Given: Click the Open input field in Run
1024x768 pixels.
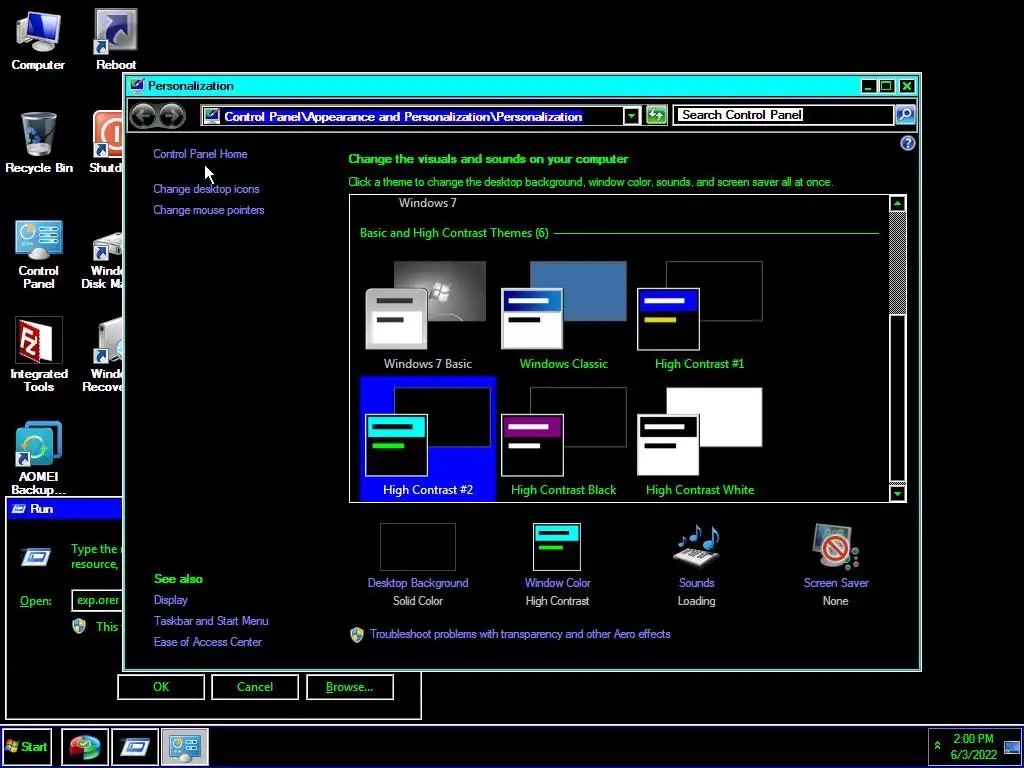Looking at the screenshot, I should click(x=97, y=600).
